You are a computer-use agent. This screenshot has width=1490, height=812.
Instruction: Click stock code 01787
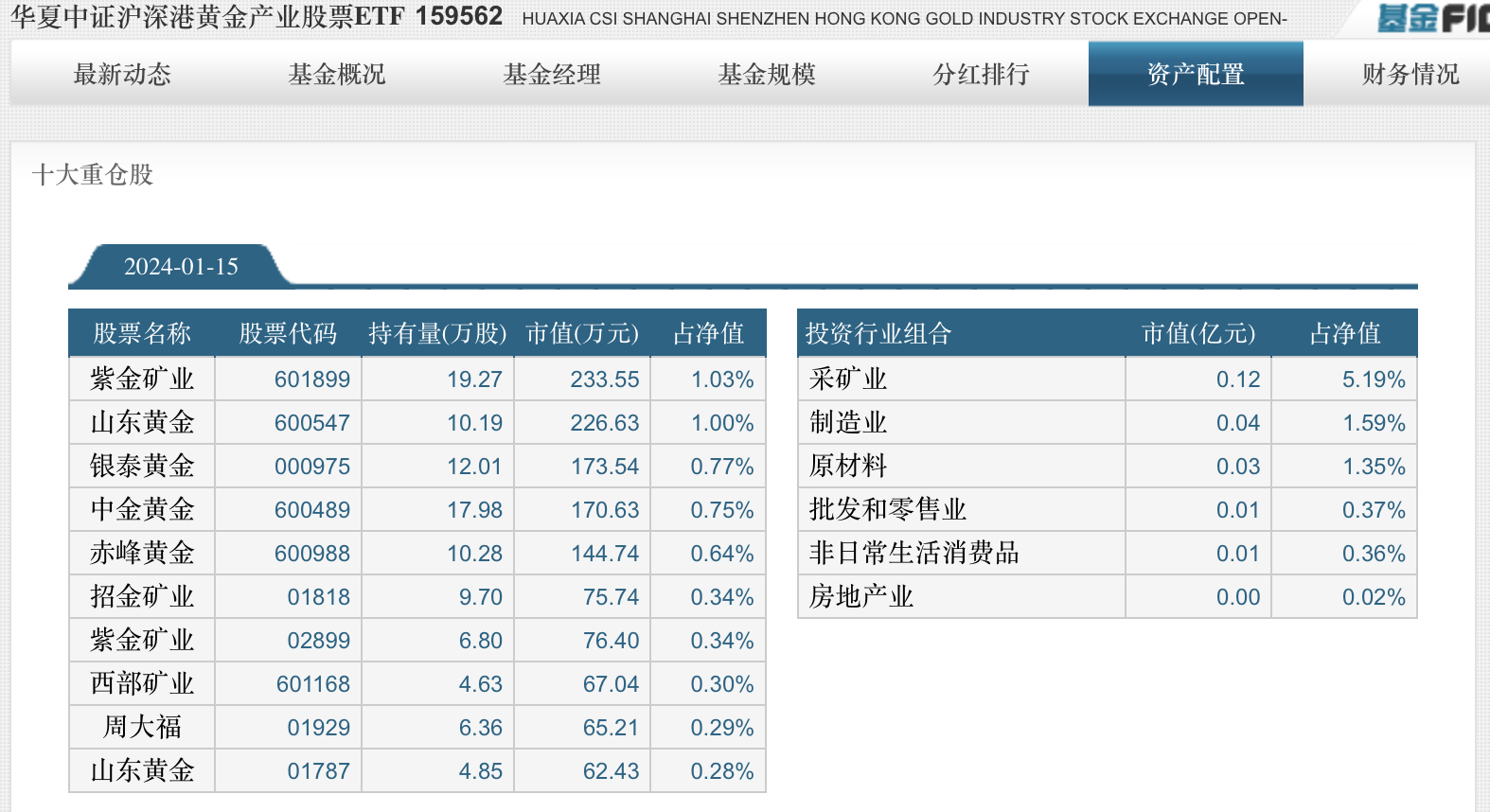click(x=318, y=771)
